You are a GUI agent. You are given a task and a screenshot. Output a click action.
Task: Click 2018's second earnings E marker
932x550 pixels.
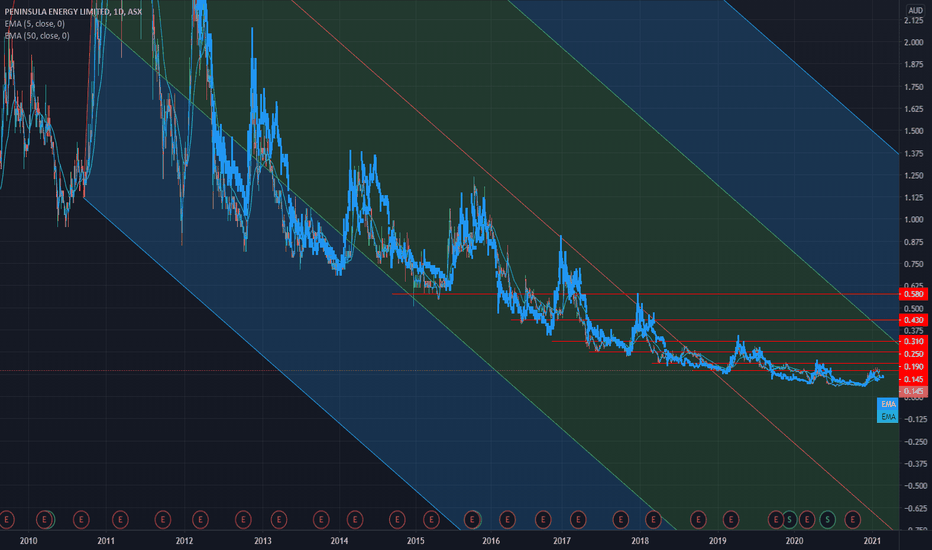tap(698, 520)
